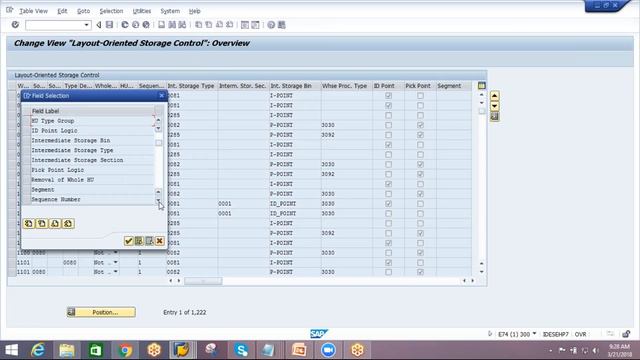Click the table's horizontal scrollbar thumb
Image resolution: width=640 pixels, height=360 pixels.
203,281
